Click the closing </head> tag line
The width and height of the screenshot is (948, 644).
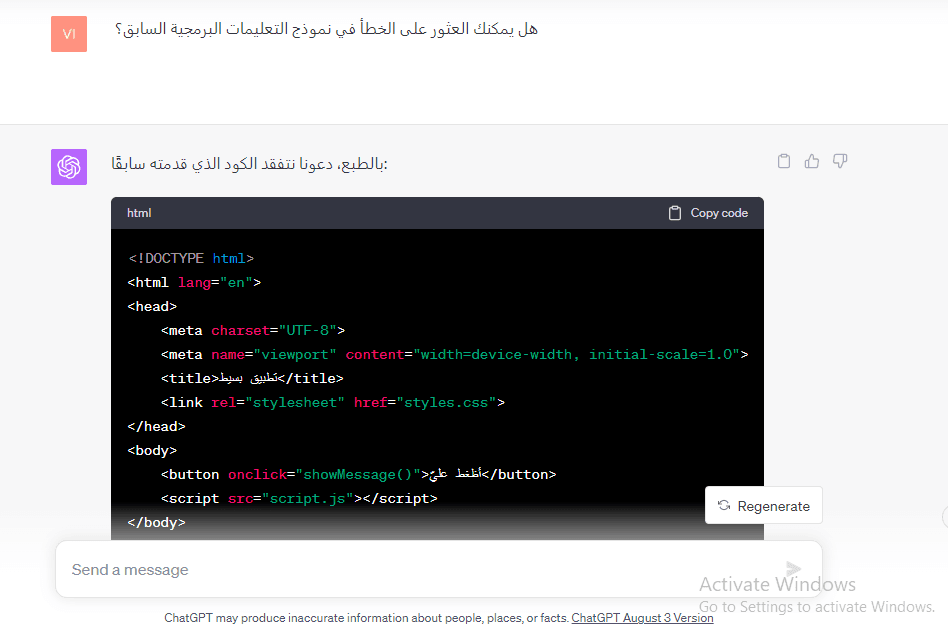click(157, 426)
